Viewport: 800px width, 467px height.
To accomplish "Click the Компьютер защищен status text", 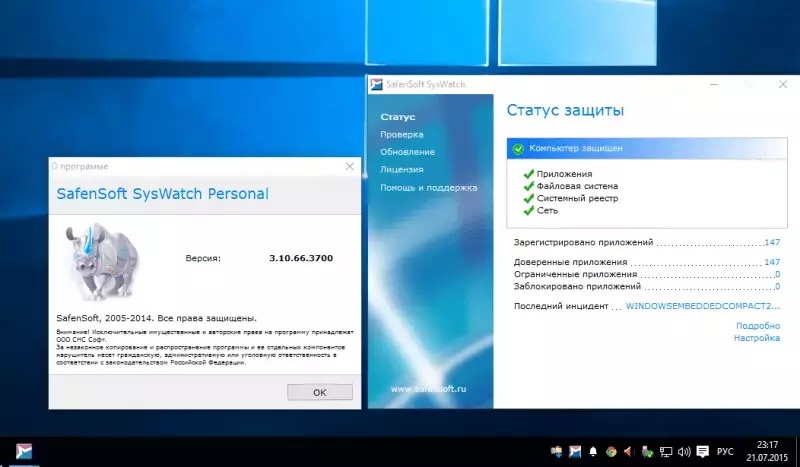I will [x=576, y=148].
